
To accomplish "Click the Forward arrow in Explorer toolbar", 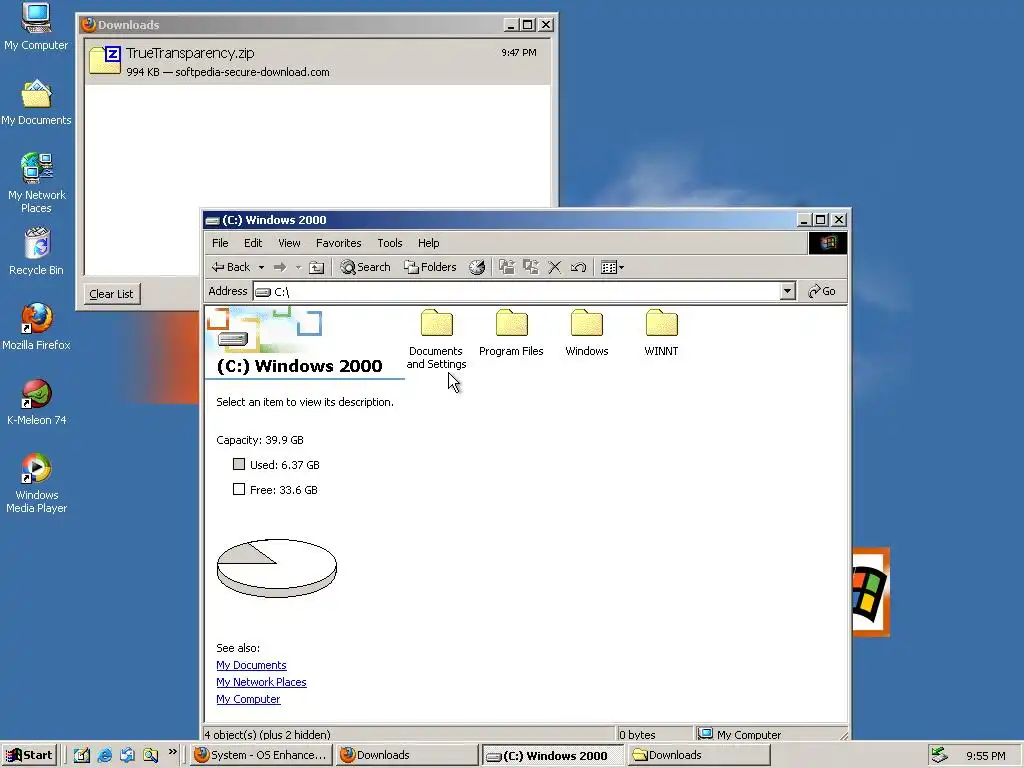I will (280, 267).
